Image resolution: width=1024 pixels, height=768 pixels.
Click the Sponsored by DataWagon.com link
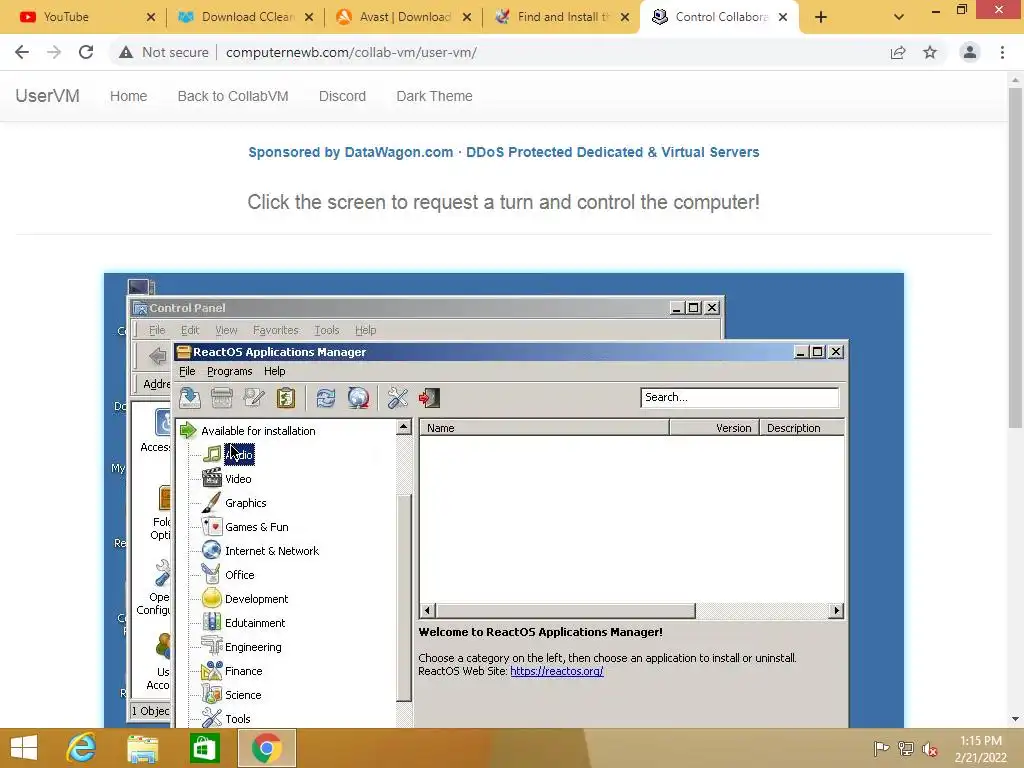click(504, 152)
